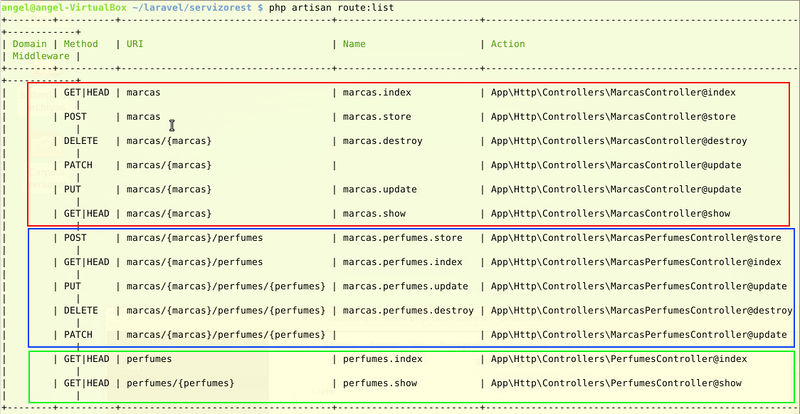This screenshot has width=800, height=414.
Task: Click the action 'MarcasController@store'
Action: tap(673, 117)
